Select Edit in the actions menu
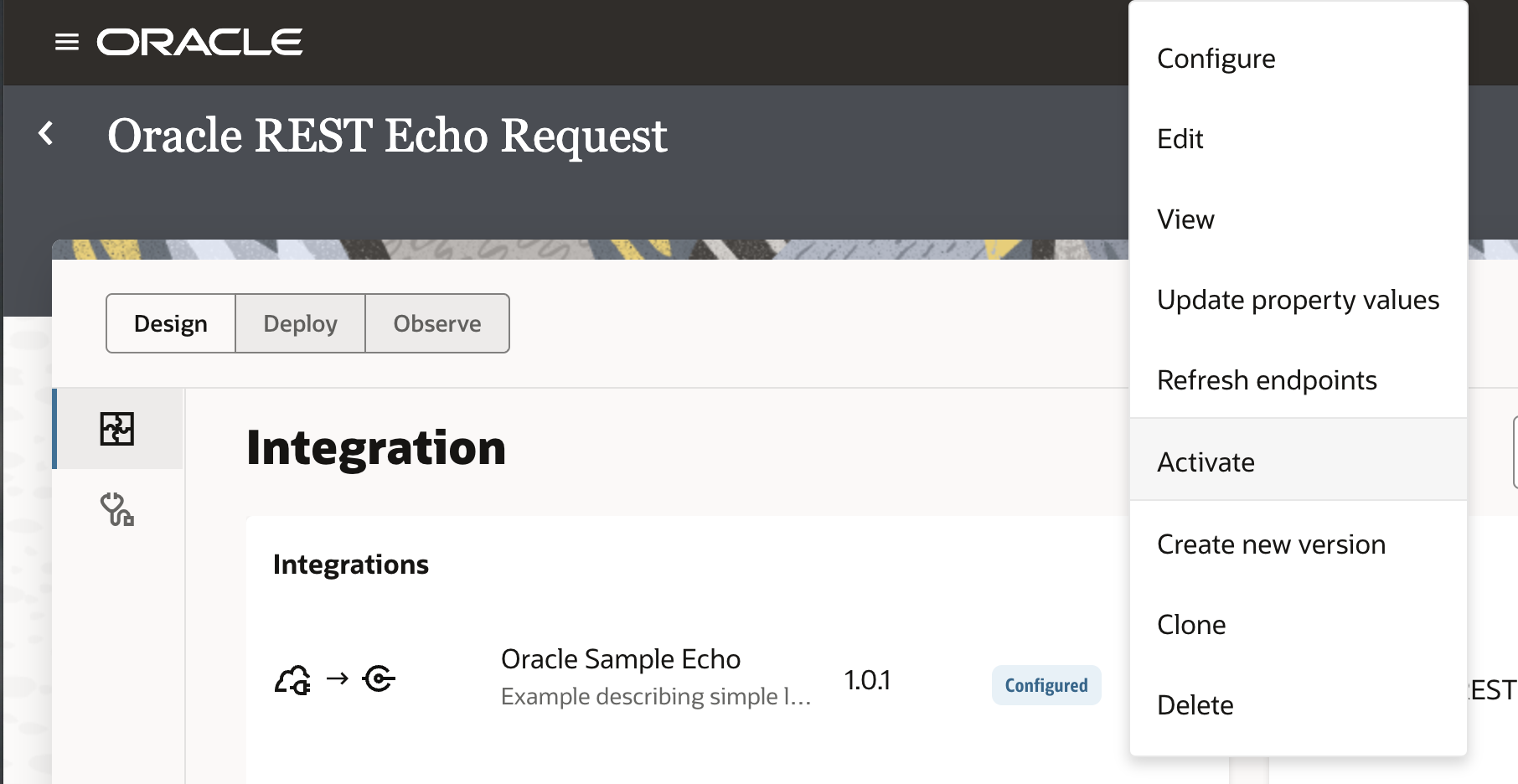 click(x=1180, y=139)
